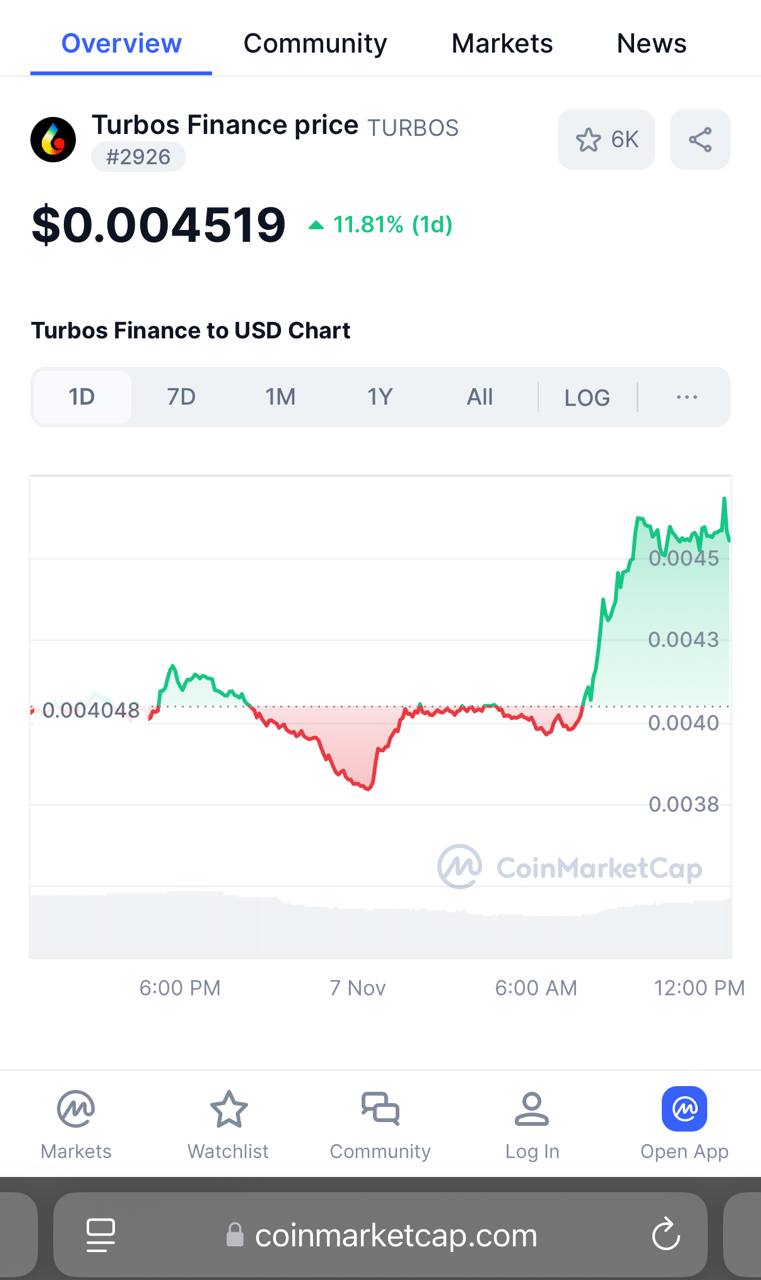Open the browser page options icon
The image size is (761, 1280).
click(101, 1236)
